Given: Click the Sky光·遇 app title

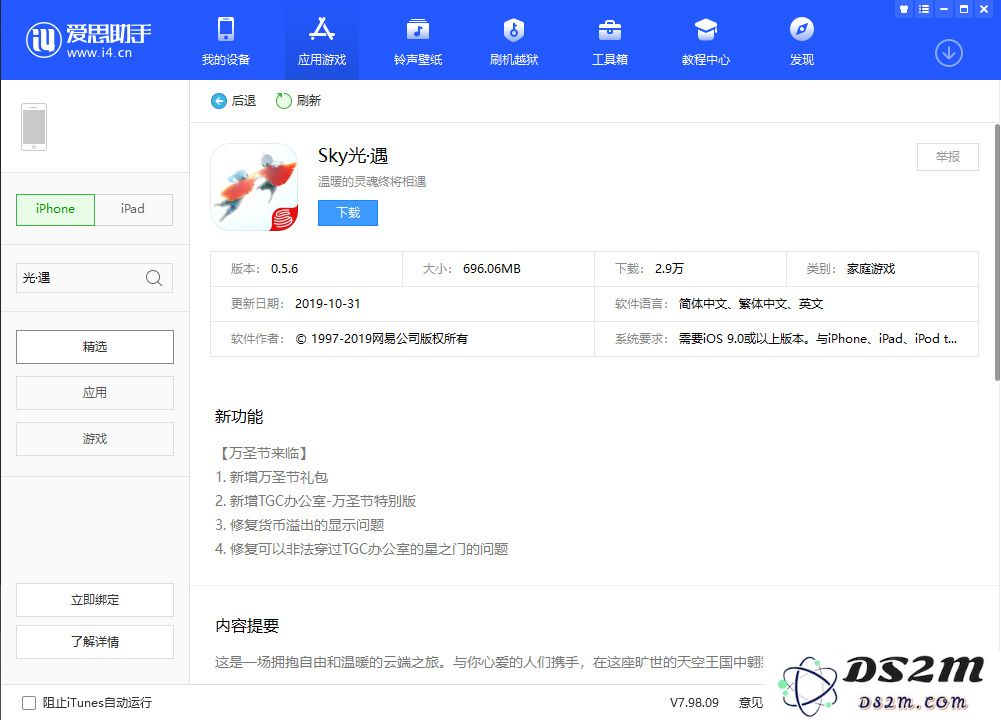Looking at the screenshot, I should [x=353, y=156].
